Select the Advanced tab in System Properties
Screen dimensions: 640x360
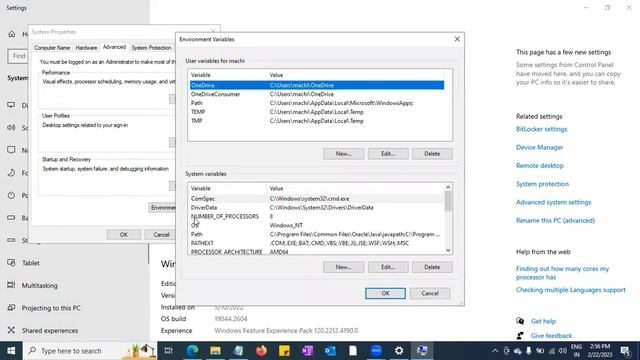tap(114, 47)
